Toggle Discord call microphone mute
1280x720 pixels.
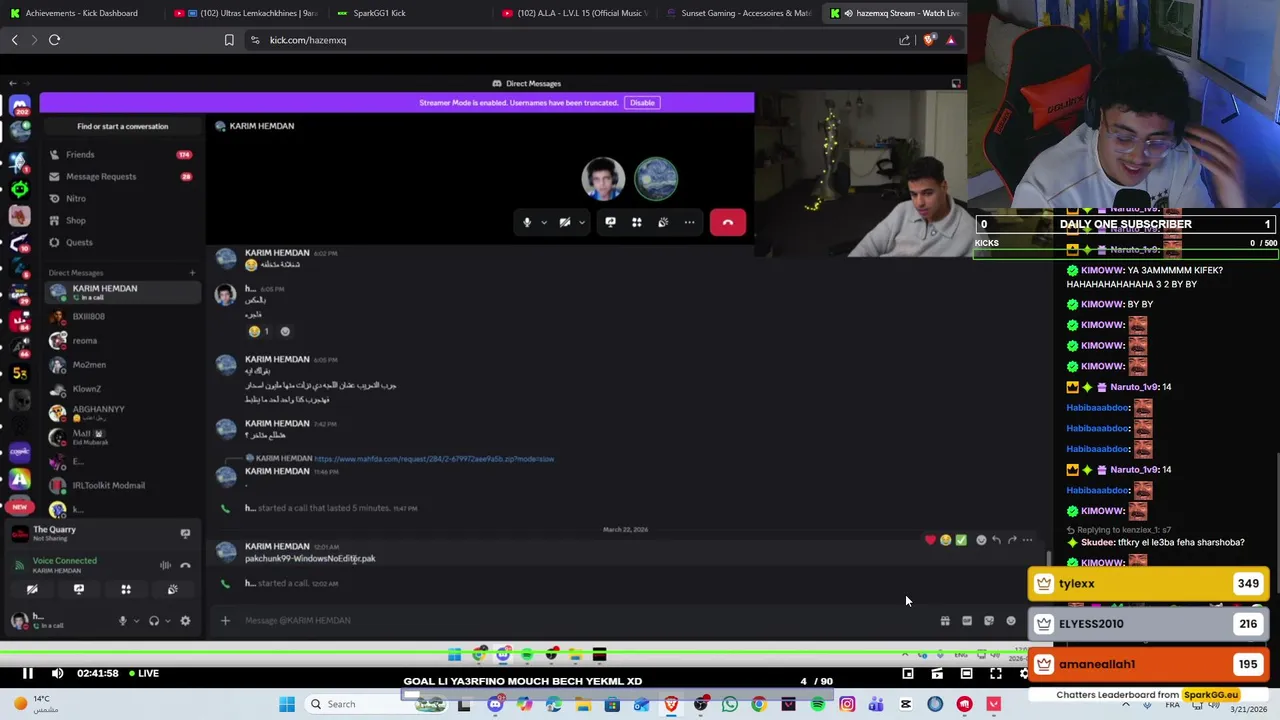pyautogui.click(x=527, y=222)
